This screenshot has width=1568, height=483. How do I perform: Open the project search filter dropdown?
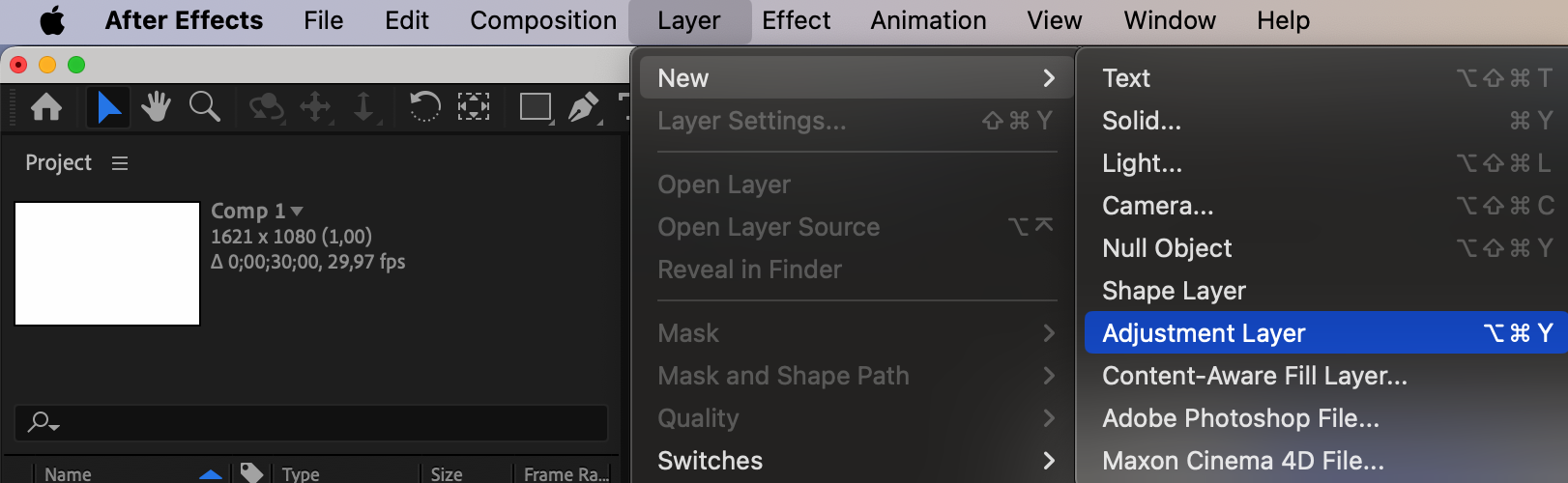pos(44,422)
